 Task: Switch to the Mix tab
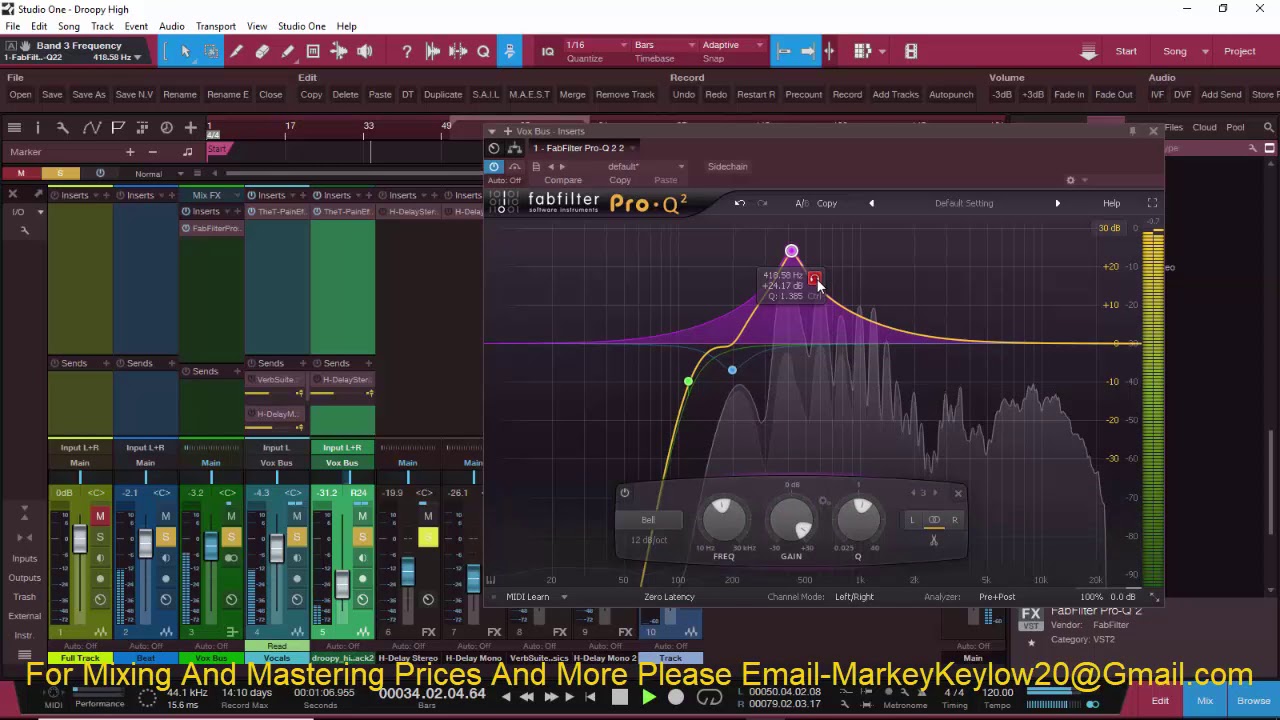click(x=1205, y=701)
